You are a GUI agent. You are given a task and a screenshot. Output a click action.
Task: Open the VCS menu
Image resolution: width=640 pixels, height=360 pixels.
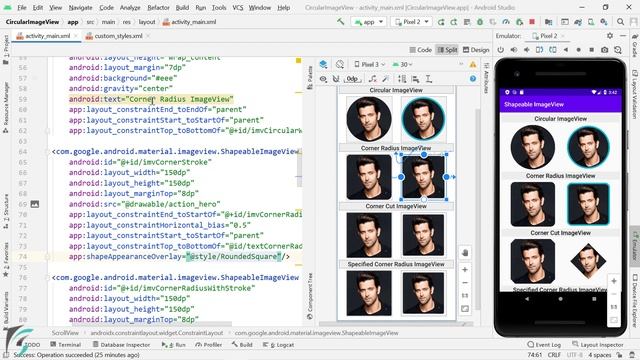[238, 7]
